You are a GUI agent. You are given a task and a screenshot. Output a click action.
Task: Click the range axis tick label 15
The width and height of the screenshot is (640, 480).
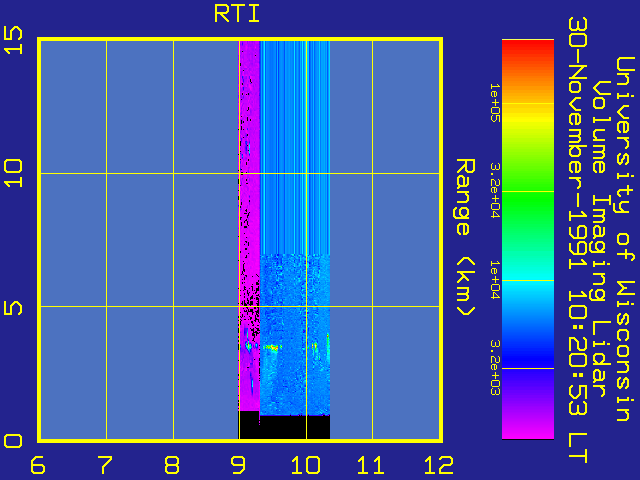[x=13, y=40]
